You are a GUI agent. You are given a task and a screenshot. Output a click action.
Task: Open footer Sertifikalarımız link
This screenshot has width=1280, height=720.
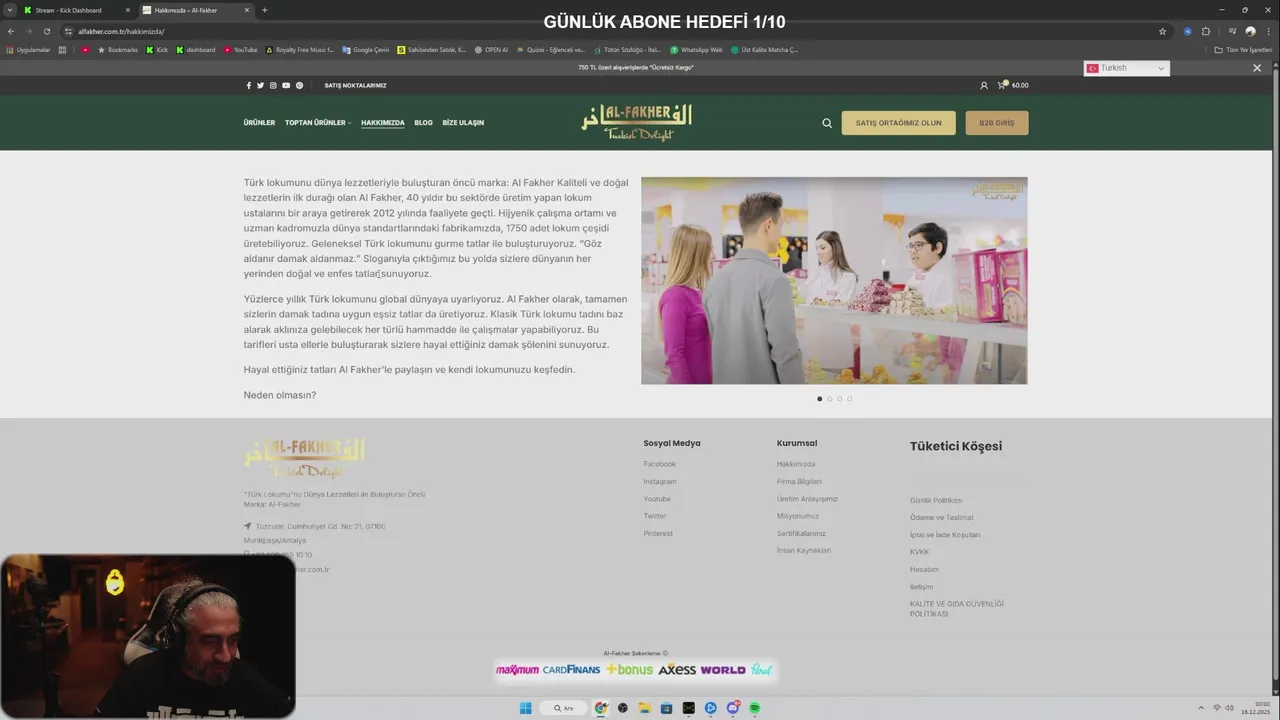[x=801, y=534]
